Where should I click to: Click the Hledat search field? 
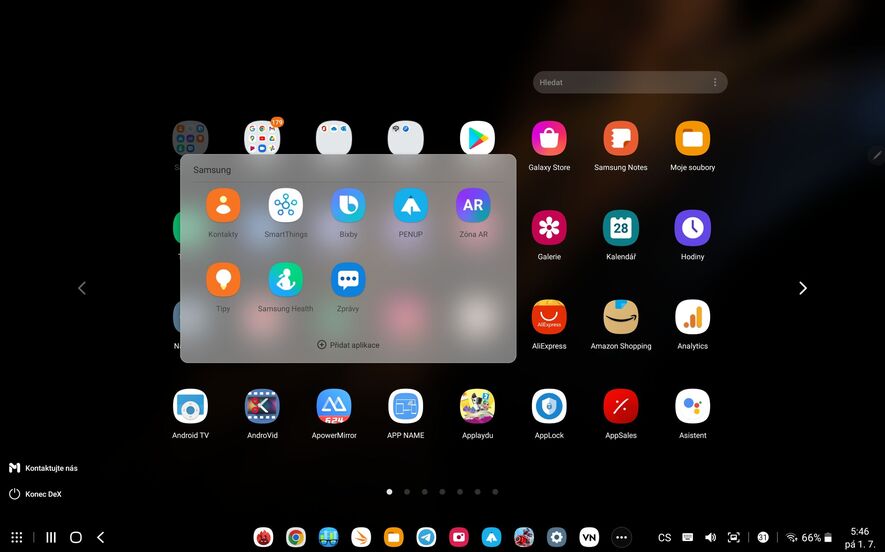click(x=630, y=82)
